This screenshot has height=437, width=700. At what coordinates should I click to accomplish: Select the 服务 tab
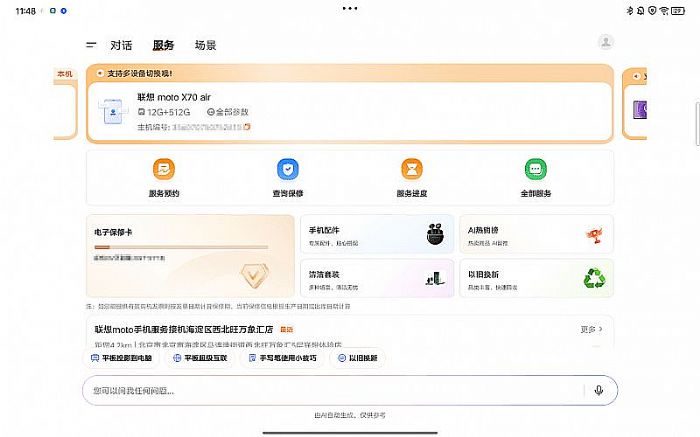tap(163, 45)
